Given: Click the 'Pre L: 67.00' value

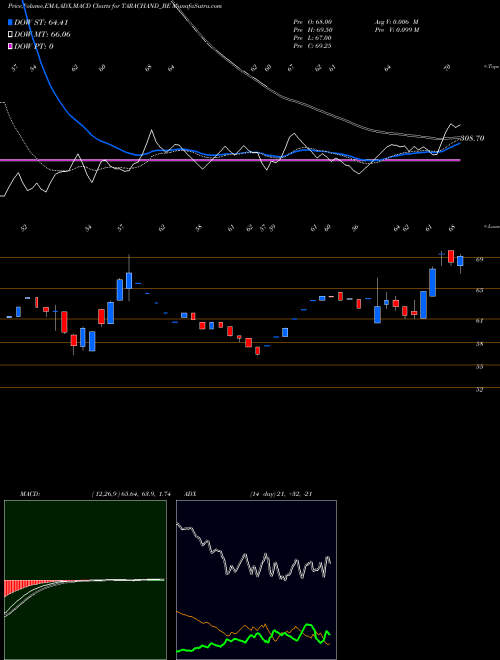Looking at the screenshot, I should pos(312,38).
